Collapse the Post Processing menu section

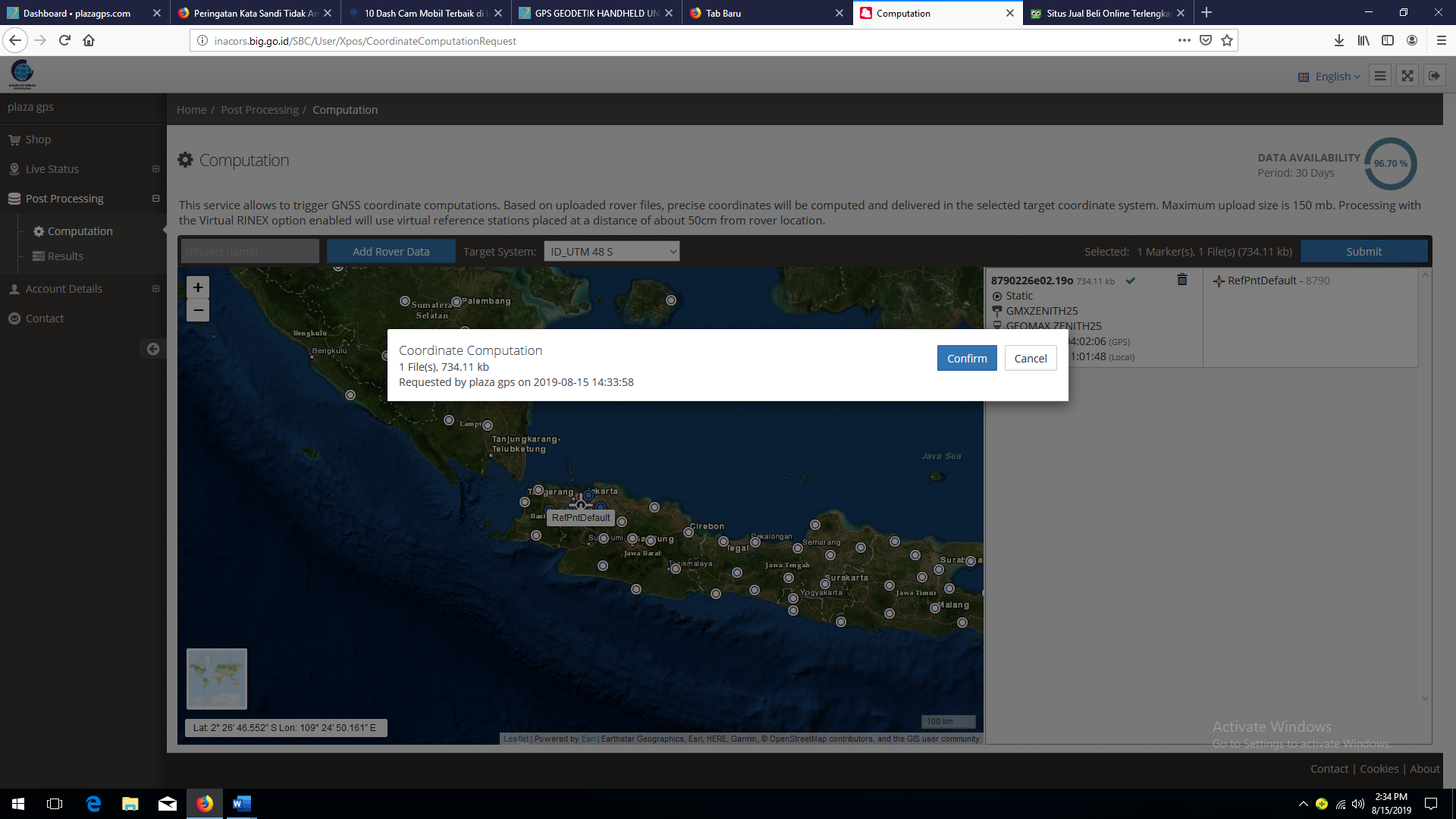[x=155, y=199]
